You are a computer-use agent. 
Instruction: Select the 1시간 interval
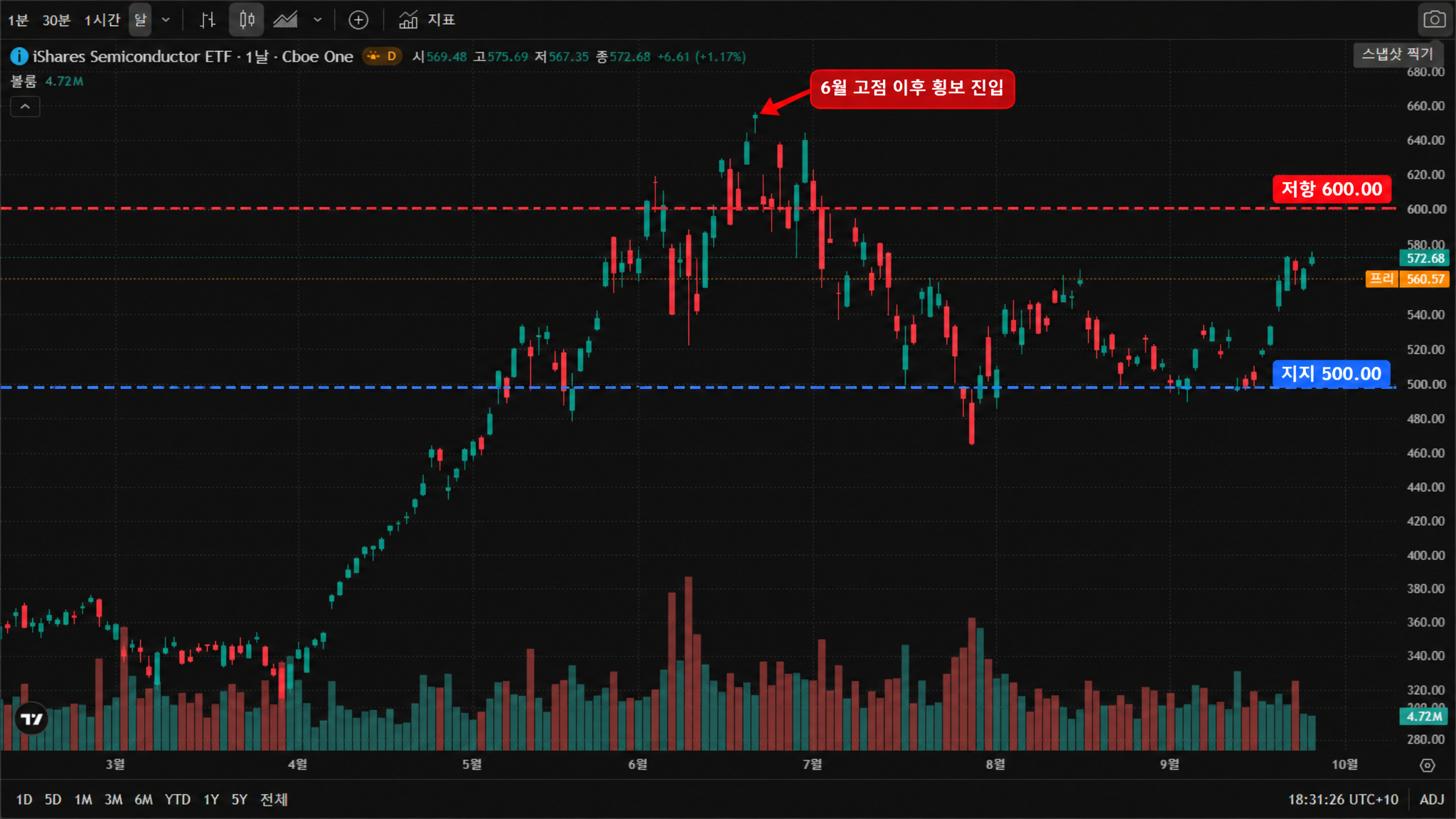(102, 20)
